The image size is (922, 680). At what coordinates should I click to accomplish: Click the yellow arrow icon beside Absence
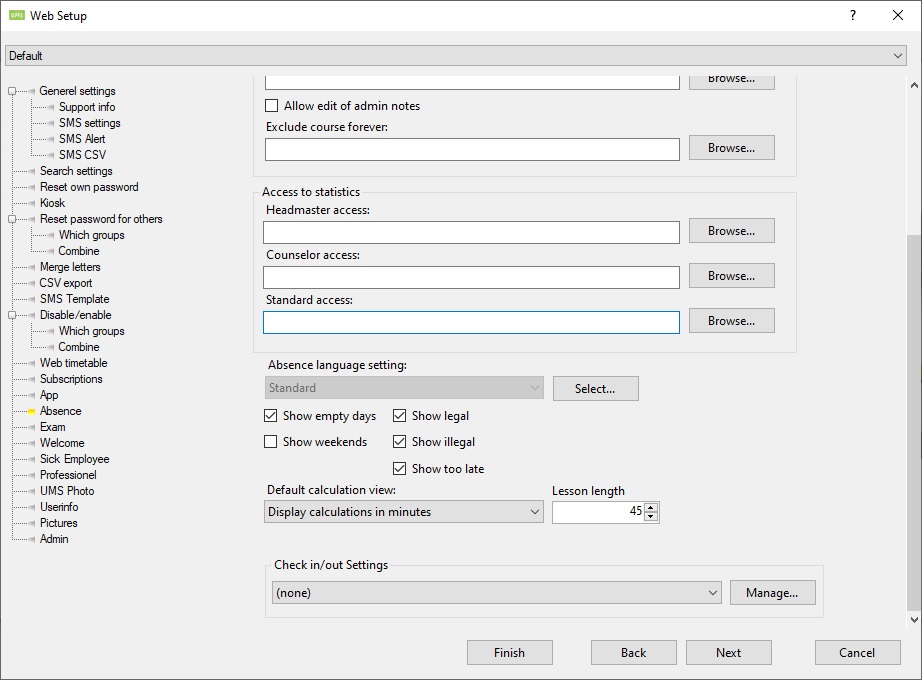[32, 411]
